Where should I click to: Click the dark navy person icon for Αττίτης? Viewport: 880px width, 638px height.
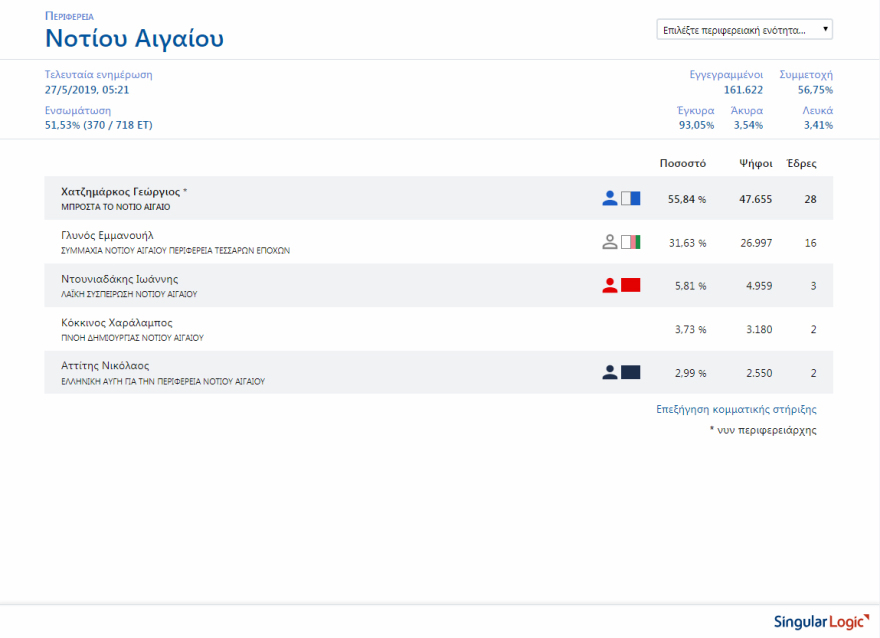[x=610, y=373]
